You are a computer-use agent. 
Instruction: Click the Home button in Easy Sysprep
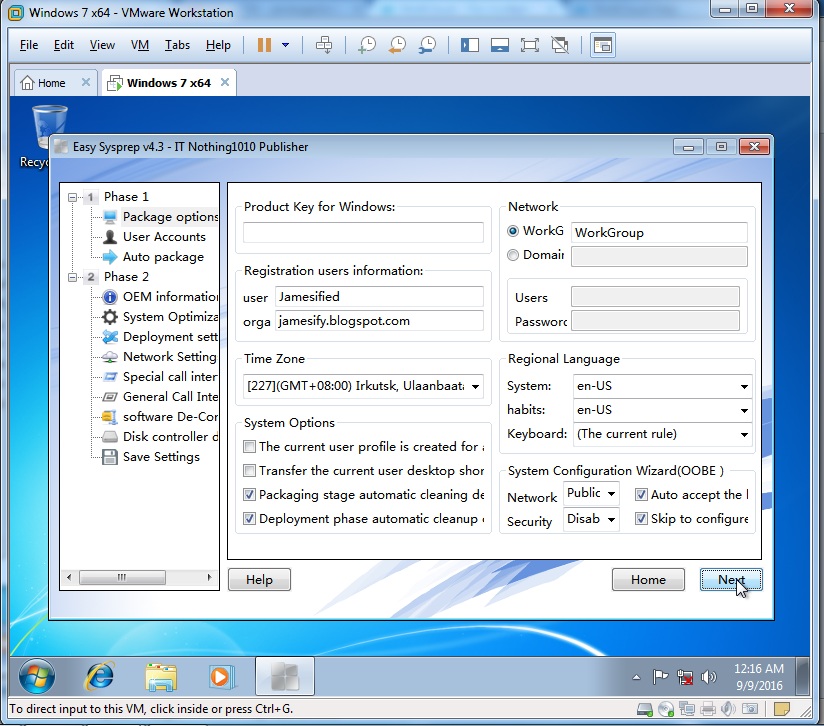(648, 580)
